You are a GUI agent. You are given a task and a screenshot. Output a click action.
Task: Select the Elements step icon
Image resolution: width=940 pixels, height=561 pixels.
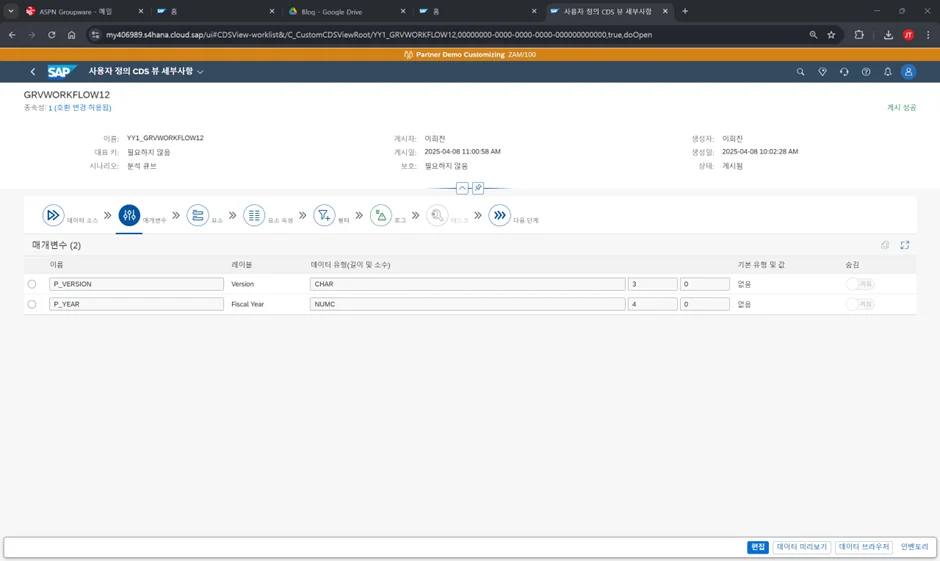pos(198,215)
